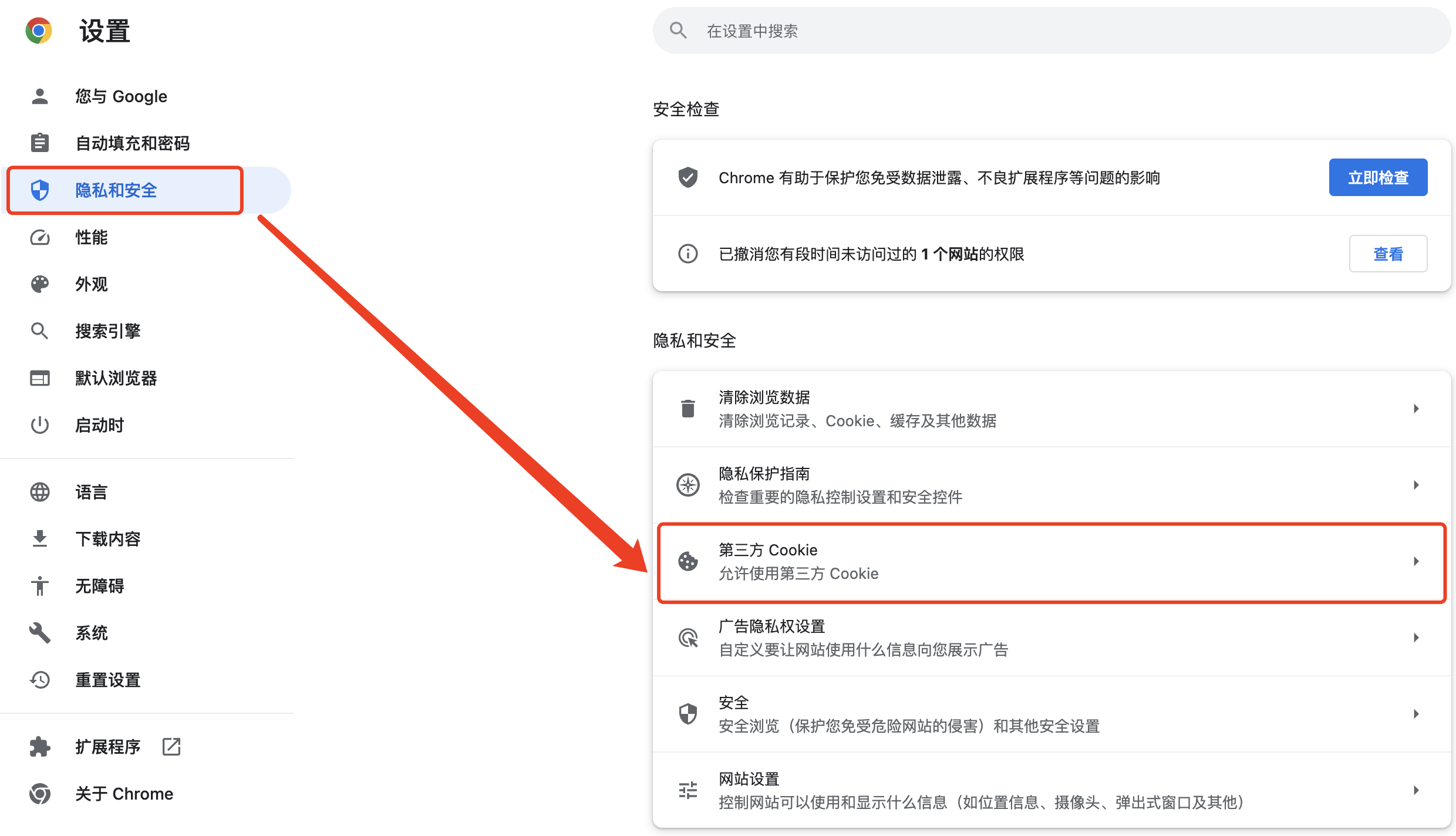Click the cookie icon in 第三方 Cookie row
The width and height of the screenshot is (1456, 836).
[688, 562]
